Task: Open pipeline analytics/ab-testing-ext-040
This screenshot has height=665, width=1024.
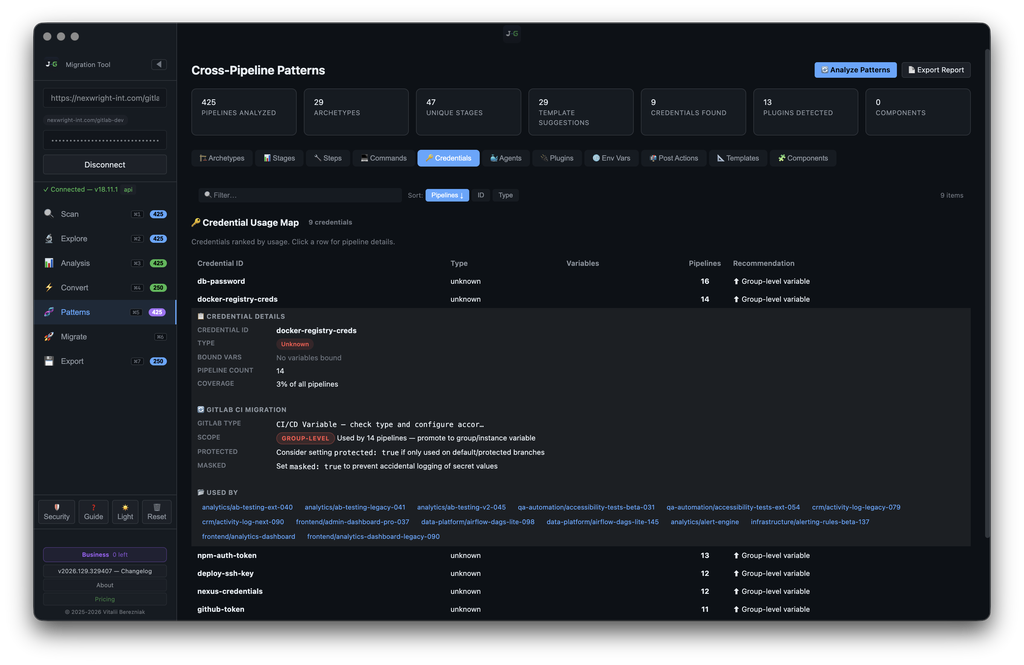Action: coord(247,507)
